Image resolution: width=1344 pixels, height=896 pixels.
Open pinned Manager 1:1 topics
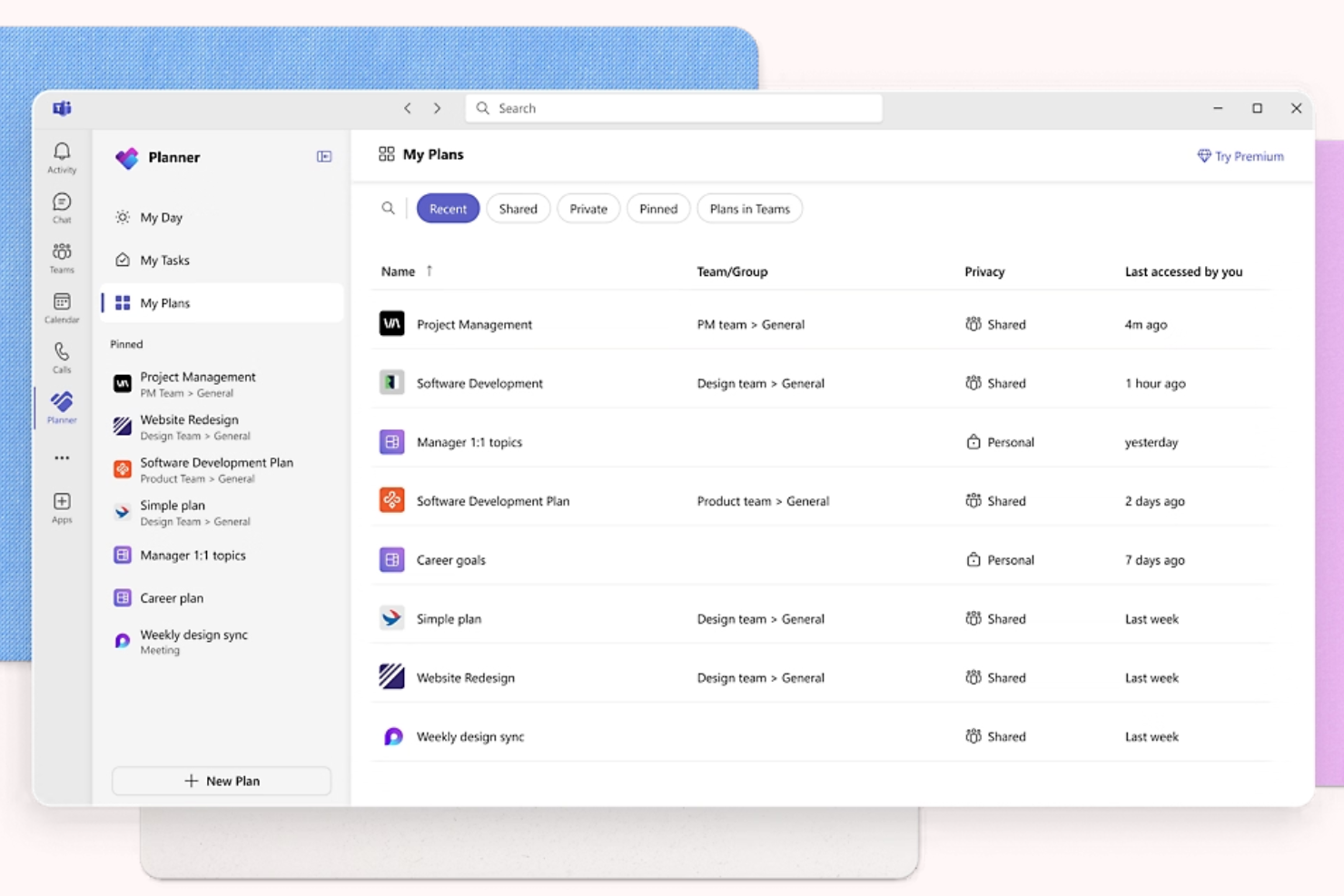pyautogui.click(x=222, y=555)
